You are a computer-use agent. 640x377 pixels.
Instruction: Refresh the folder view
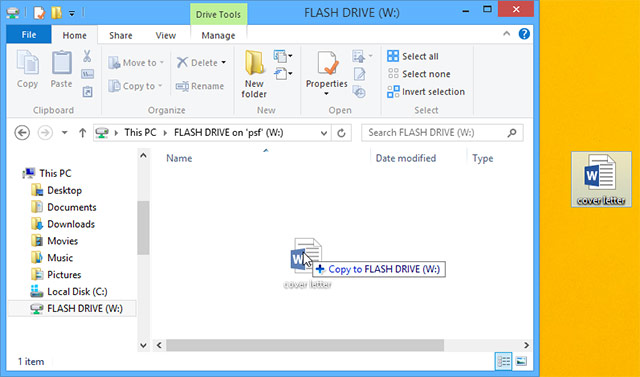pyautogui.click(x=341, y=133)
